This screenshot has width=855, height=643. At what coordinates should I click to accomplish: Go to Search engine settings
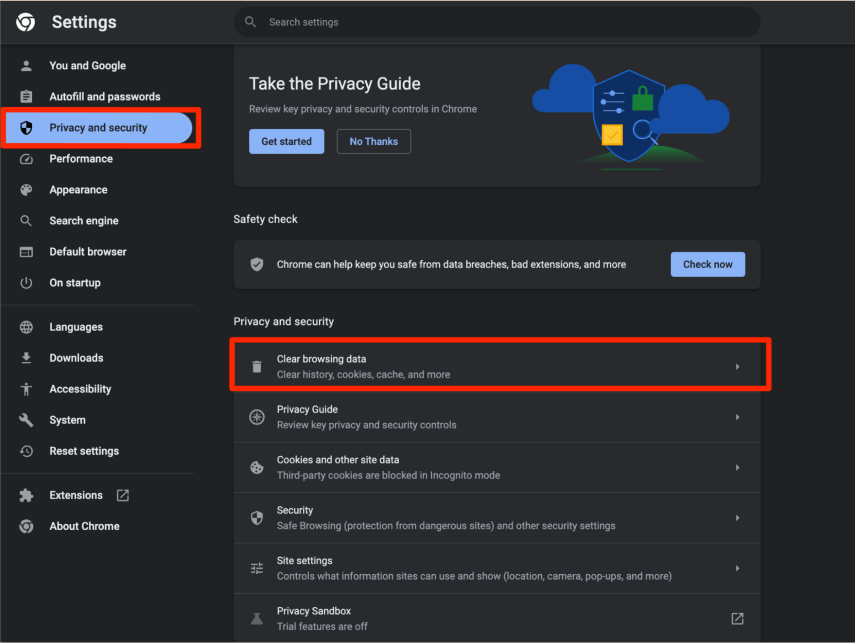[x=84, y=221]
